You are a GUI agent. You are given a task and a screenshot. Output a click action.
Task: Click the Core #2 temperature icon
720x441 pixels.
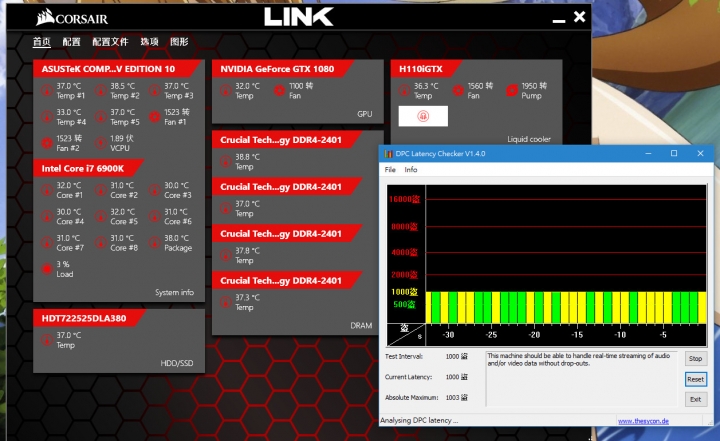(101, 190)
